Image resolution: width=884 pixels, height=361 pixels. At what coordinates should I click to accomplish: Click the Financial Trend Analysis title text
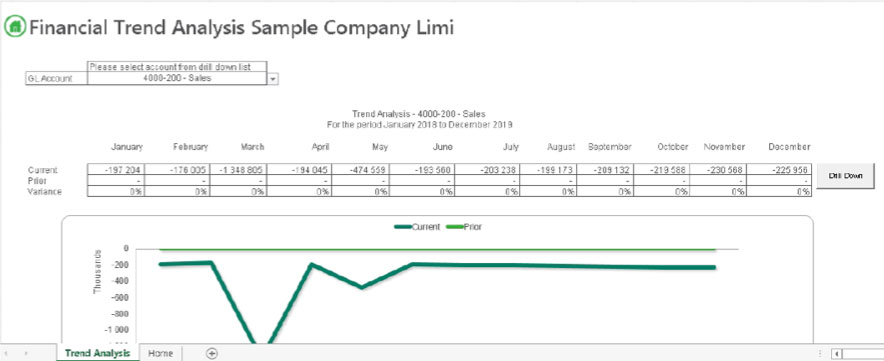point(241,27)
